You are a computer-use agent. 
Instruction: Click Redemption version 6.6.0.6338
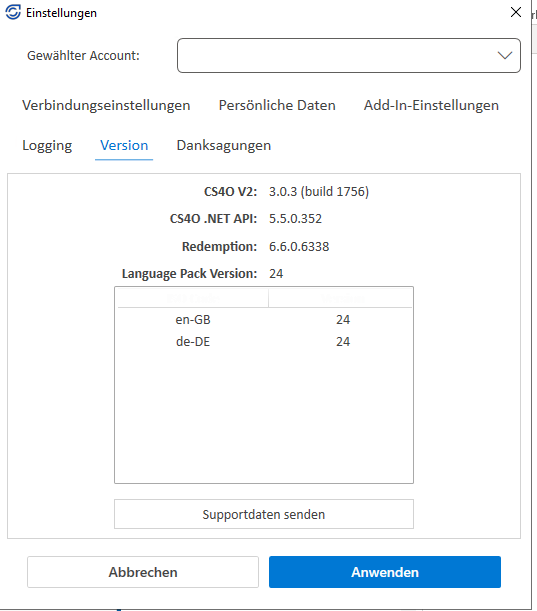(299, 246)
